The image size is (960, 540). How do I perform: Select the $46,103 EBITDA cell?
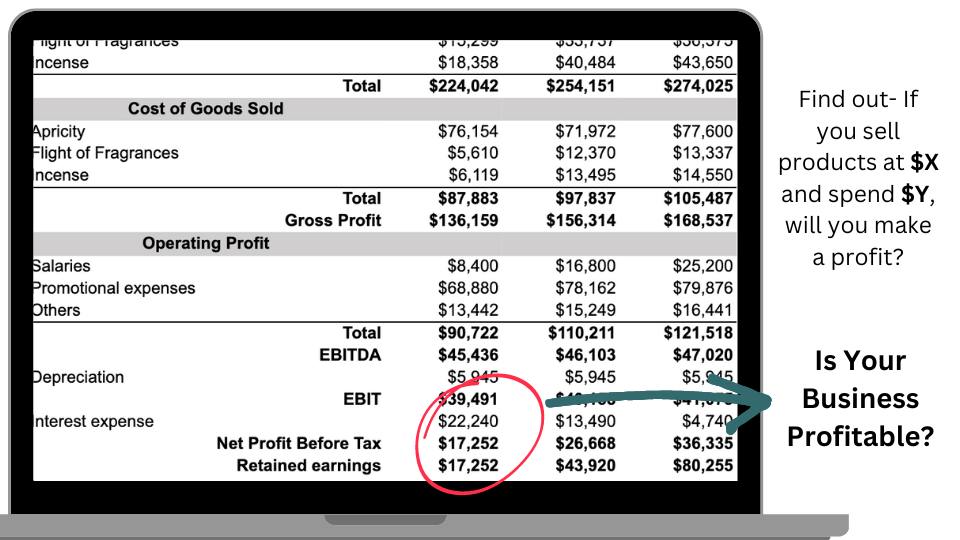[x=585, y=355]
